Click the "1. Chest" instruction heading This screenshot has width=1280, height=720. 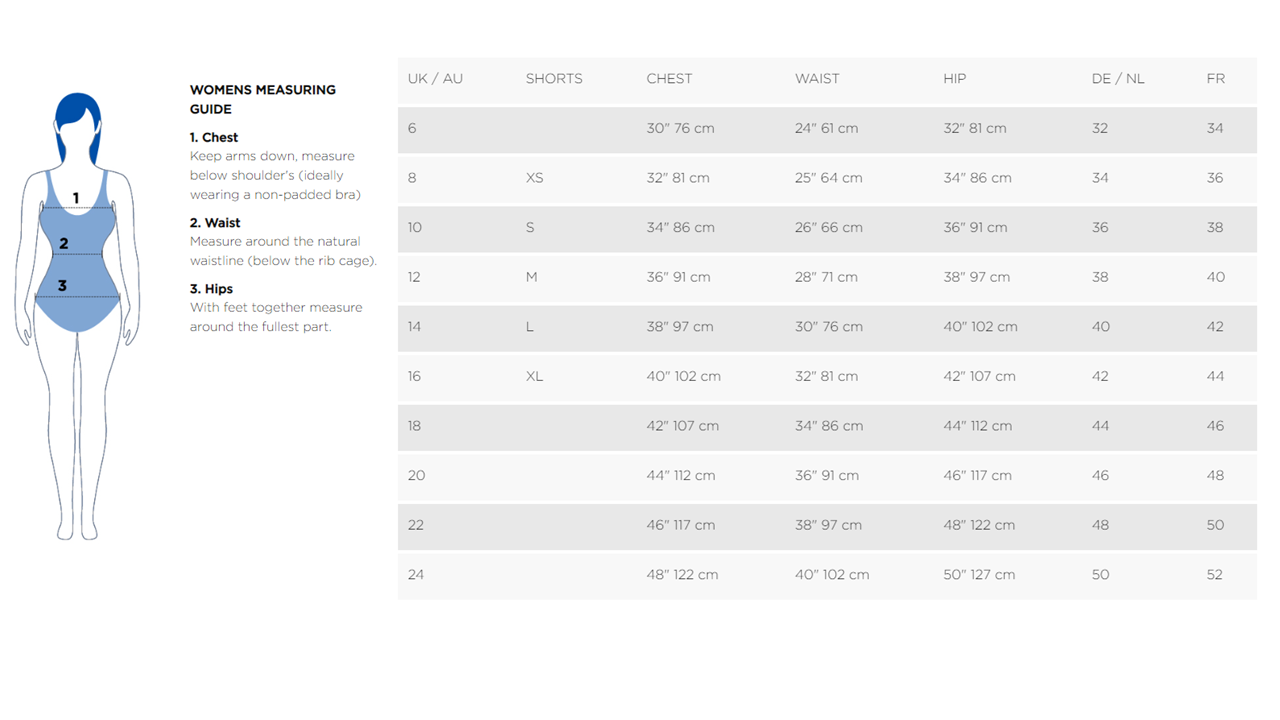pos(214,137)
